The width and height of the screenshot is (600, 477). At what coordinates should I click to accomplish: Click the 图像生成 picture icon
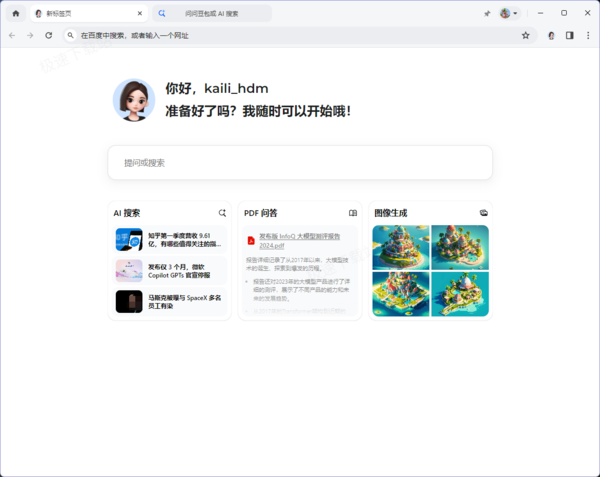[484, 213]
